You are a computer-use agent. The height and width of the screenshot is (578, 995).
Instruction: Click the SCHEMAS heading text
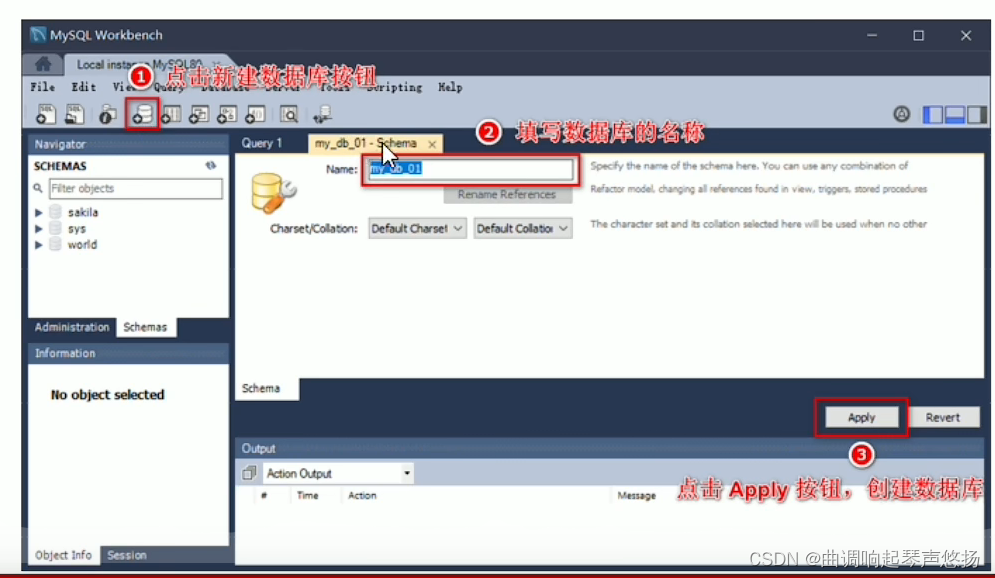[60, 166]
